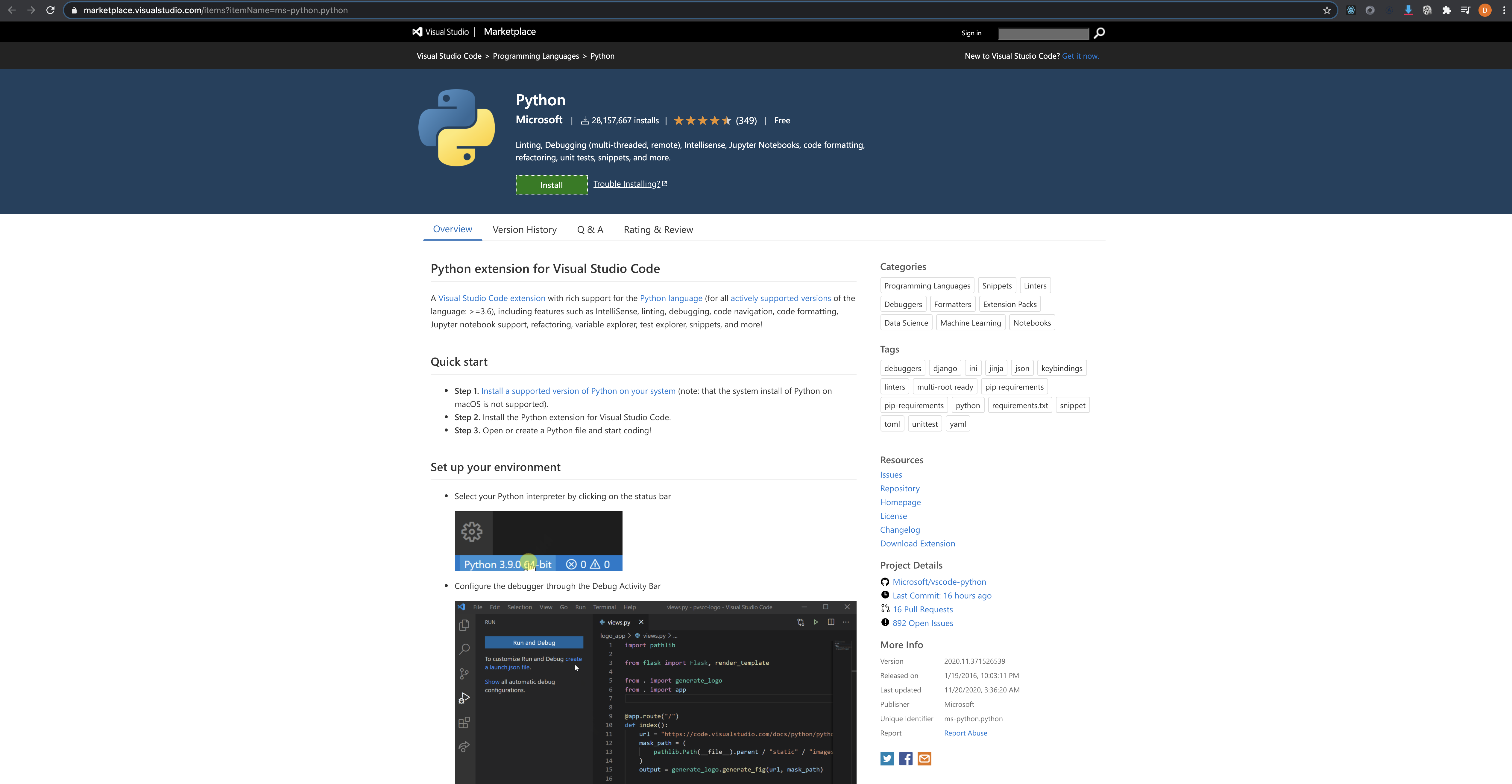Open the 892 Open Issues link
This screenshot has height=784, width=1512.
click(923, 623)
